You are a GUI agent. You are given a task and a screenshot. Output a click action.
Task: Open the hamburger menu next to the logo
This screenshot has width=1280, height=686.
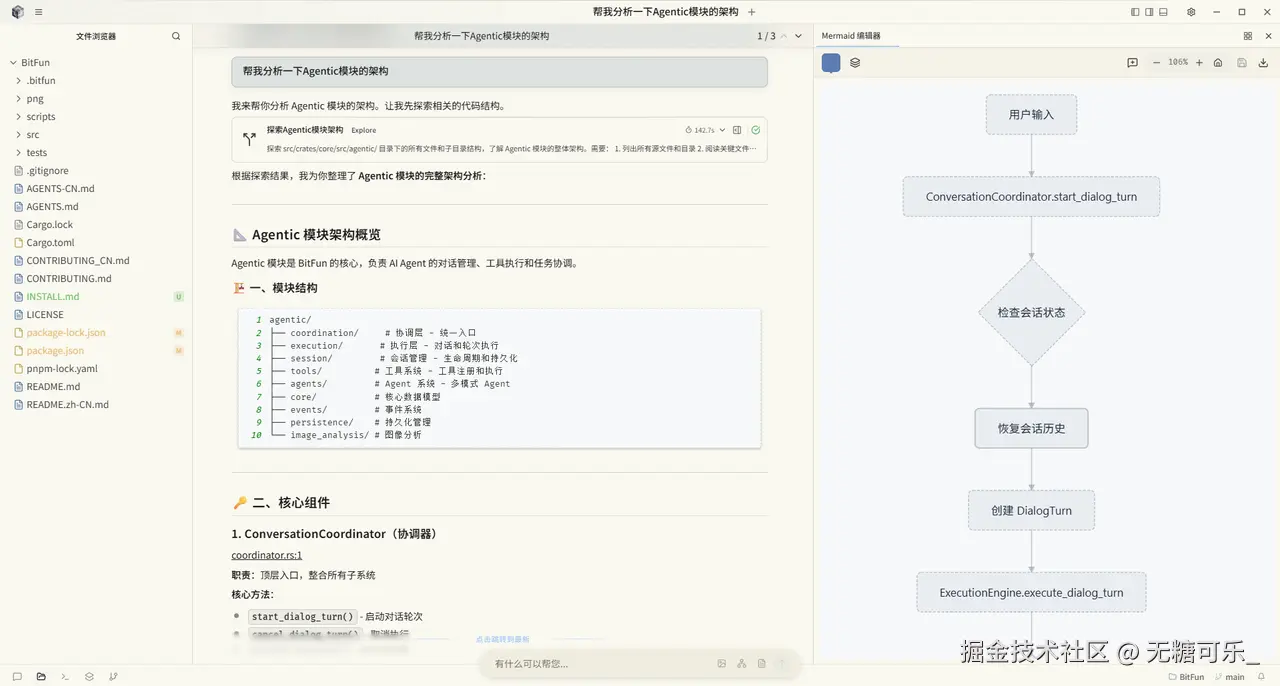pos(38,12)
